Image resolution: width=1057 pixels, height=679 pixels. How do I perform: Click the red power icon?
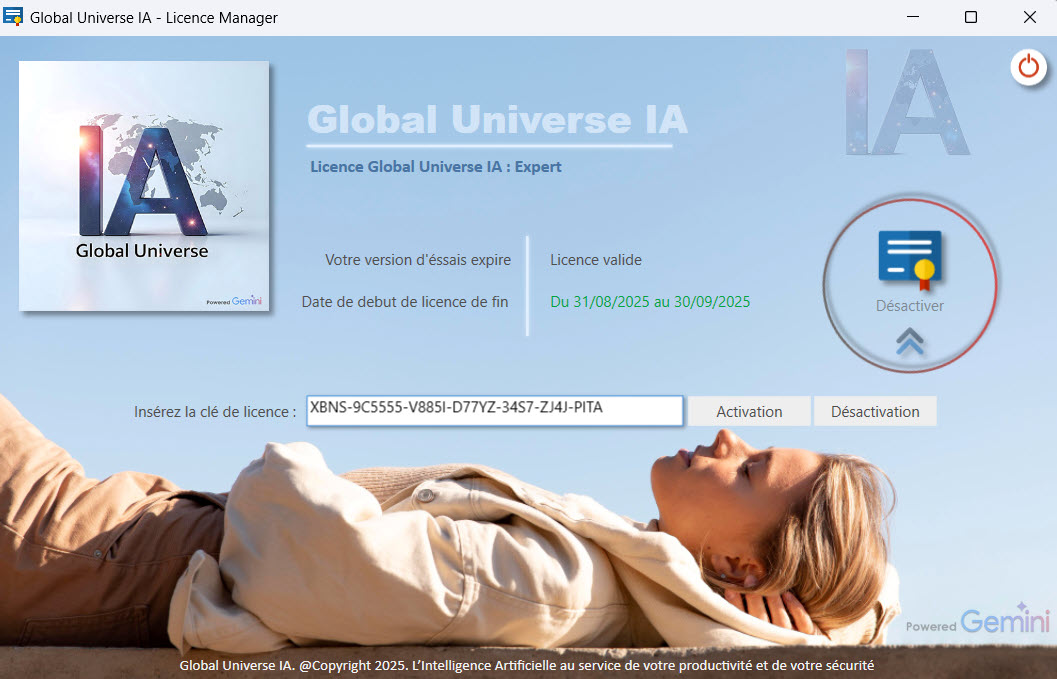1027,68
